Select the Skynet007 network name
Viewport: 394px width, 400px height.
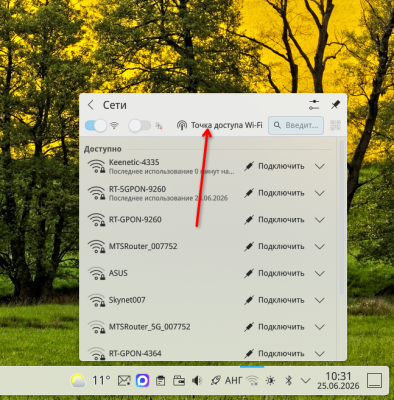[x=127, y=300]
